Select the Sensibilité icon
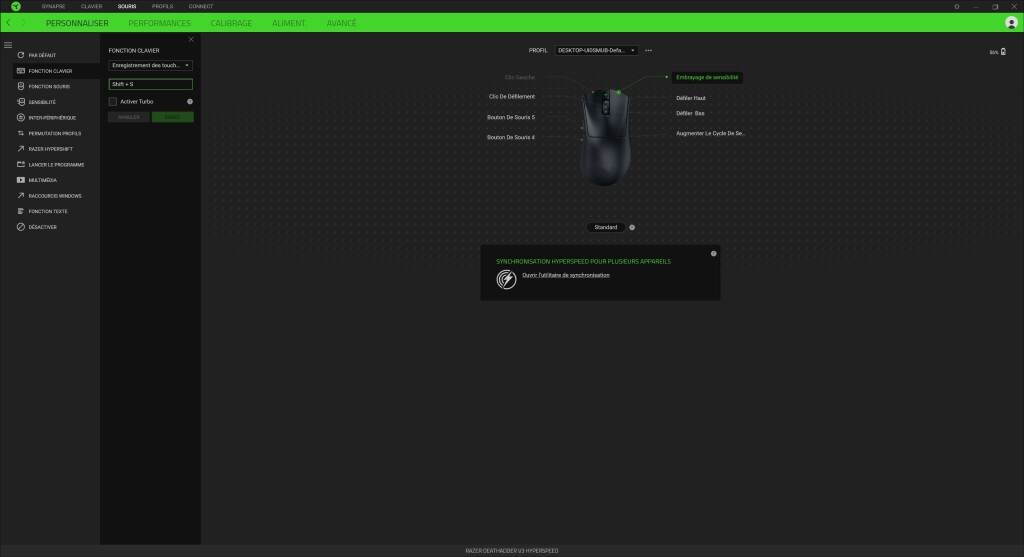Viewport: 1024px width, 557px height. click(x=21, y=102)
